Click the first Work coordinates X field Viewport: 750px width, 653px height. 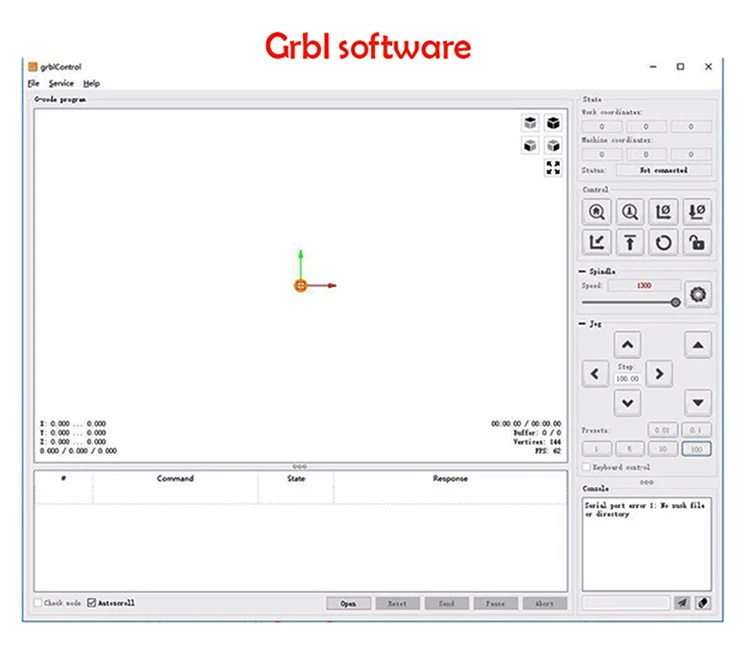[x=602, y=126]
